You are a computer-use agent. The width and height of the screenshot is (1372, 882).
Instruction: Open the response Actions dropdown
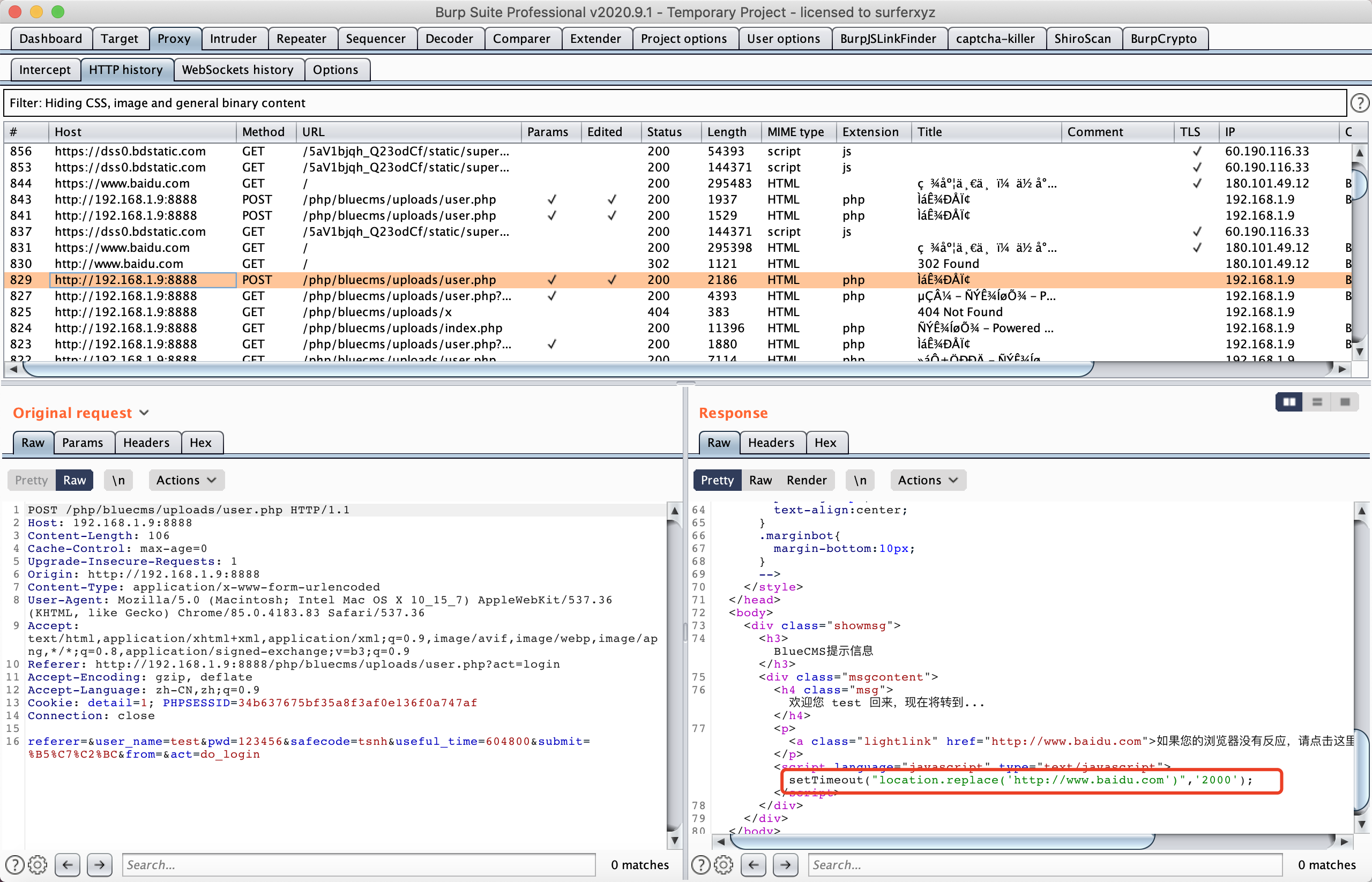click(928, 480)
